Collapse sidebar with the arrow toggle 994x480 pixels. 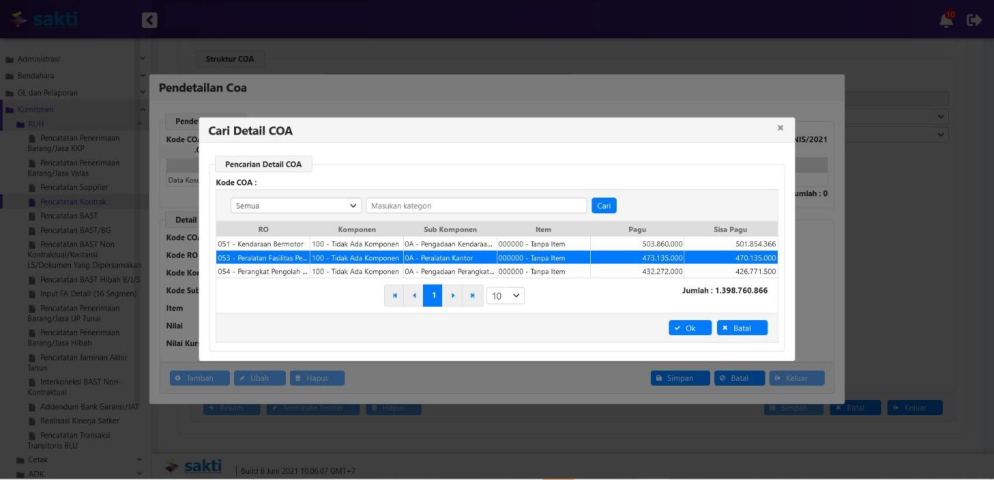tap(149, 20)
